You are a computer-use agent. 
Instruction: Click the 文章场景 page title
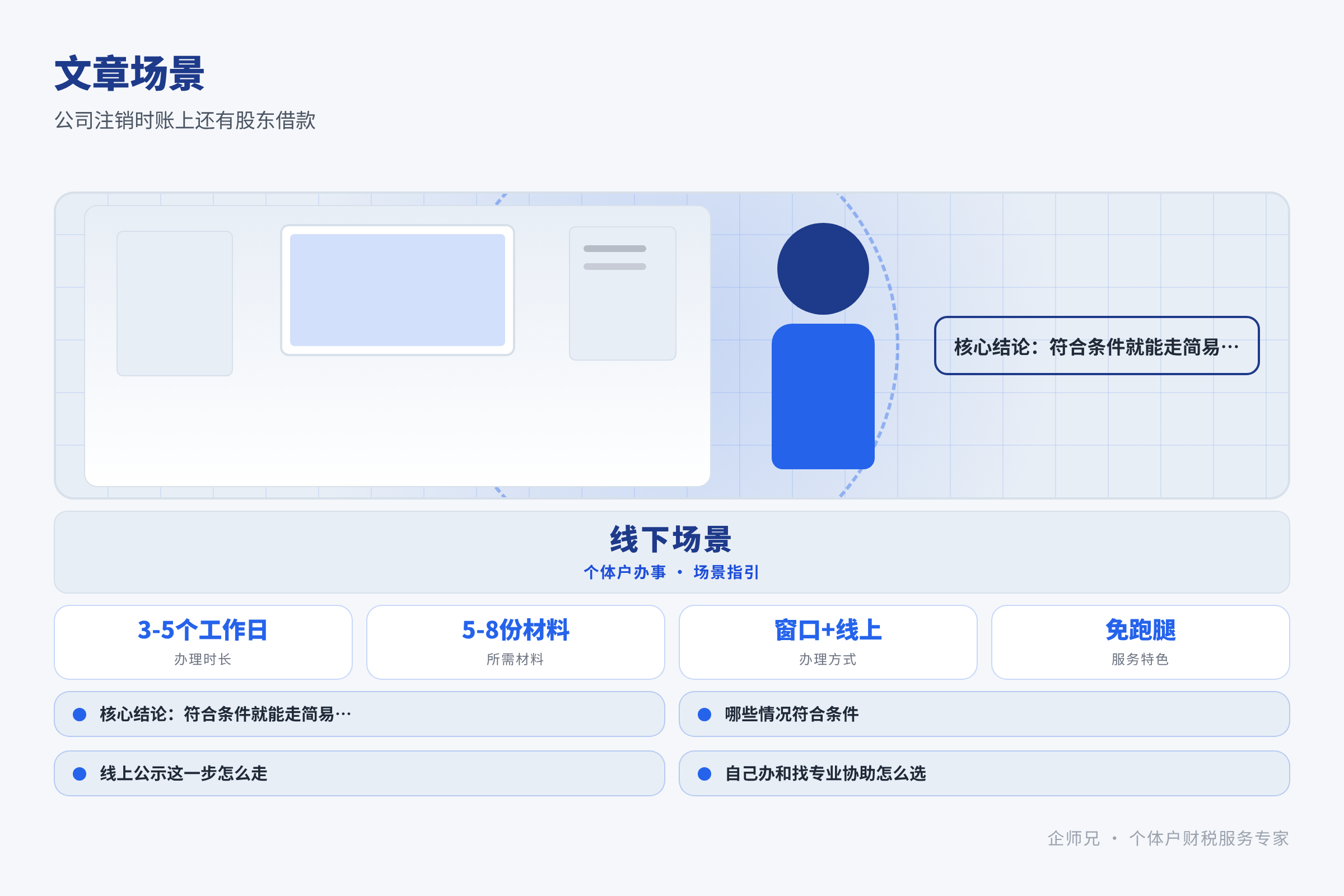pos(130,74)
